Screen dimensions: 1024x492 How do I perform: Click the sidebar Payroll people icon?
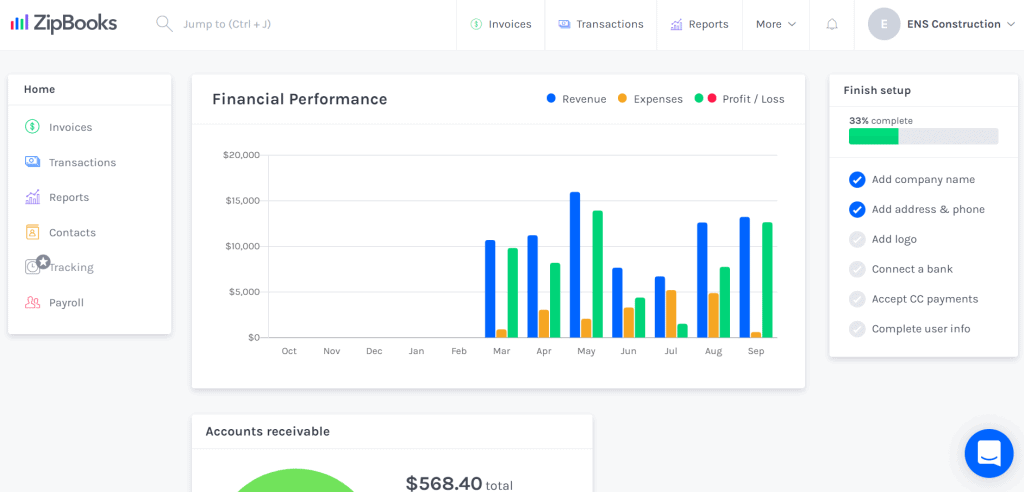tap(33, 303)
